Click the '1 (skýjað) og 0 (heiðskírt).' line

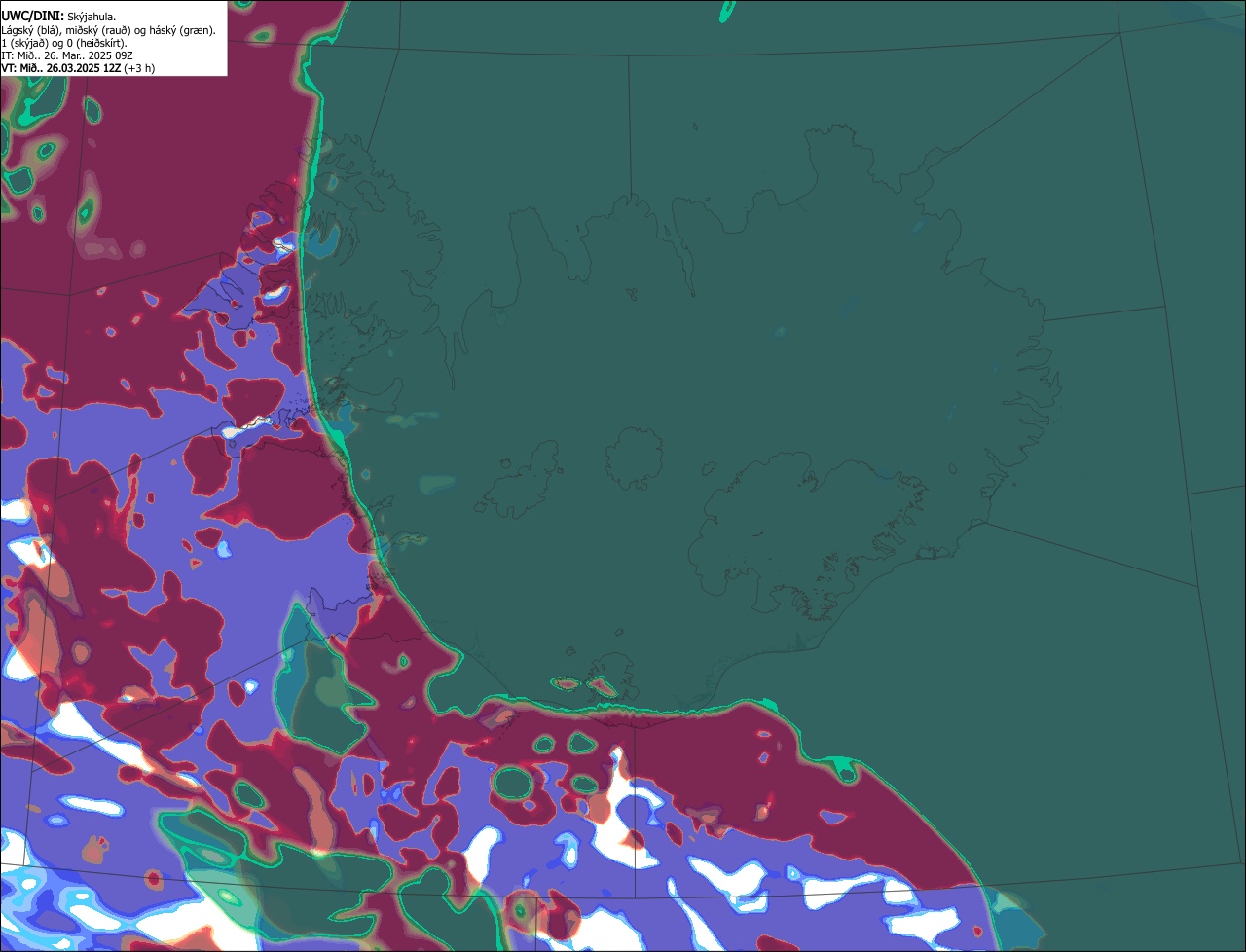[64, 43]
